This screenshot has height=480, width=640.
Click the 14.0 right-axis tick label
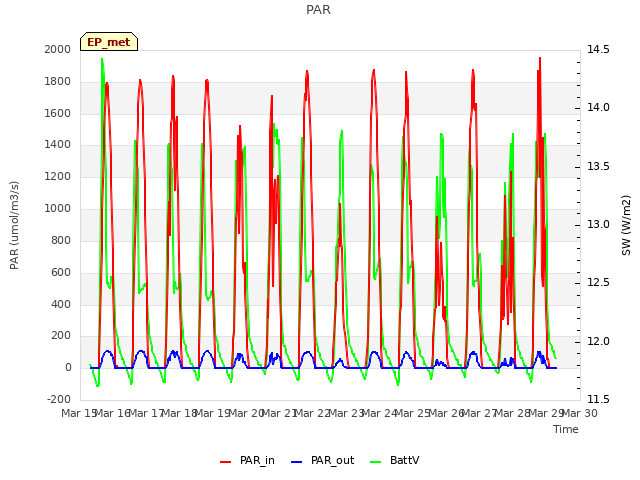point(598,107)
